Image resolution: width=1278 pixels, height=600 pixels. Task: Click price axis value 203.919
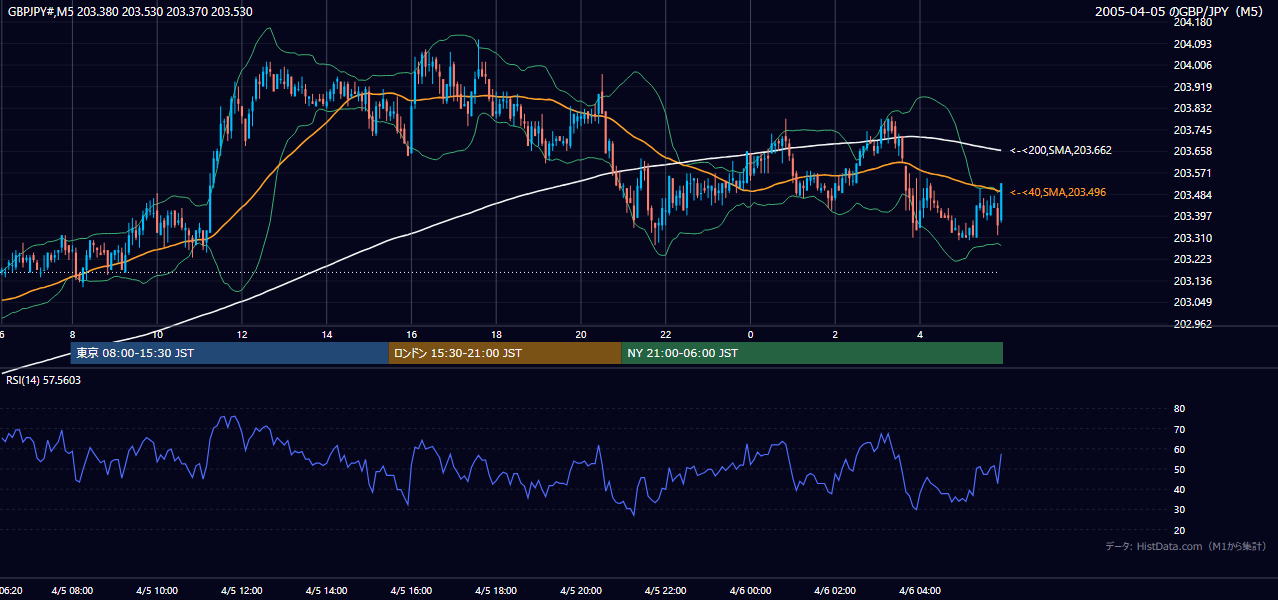tap(1192, 87)
